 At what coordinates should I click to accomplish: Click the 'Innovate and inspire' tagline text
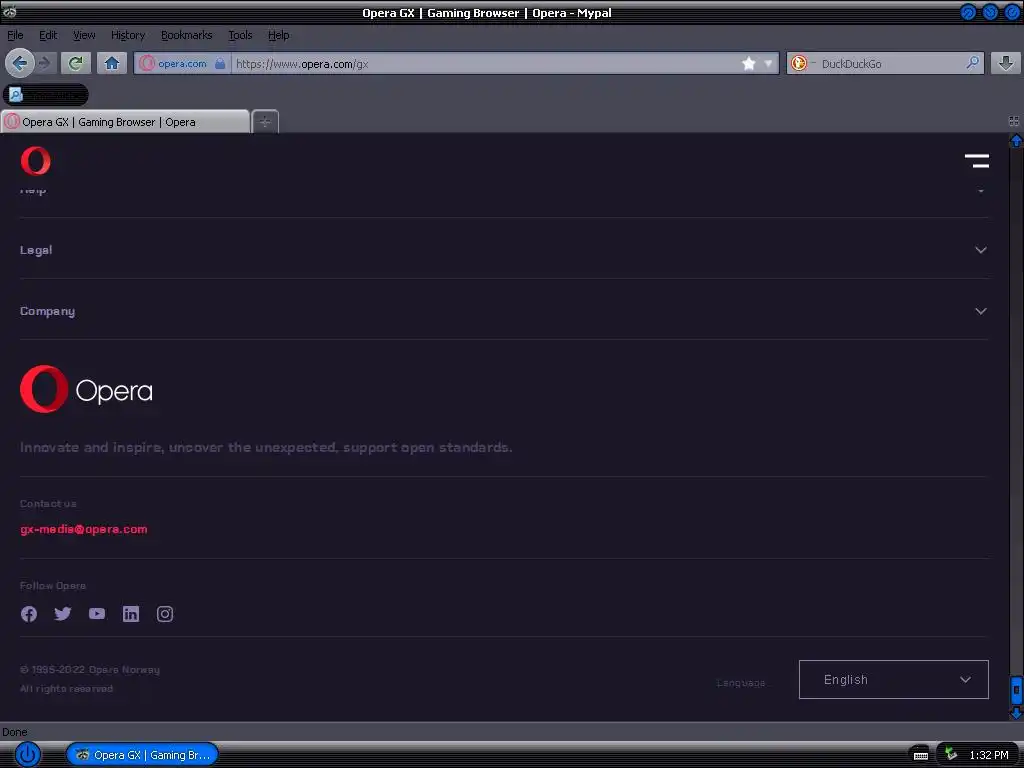(266, 447)
